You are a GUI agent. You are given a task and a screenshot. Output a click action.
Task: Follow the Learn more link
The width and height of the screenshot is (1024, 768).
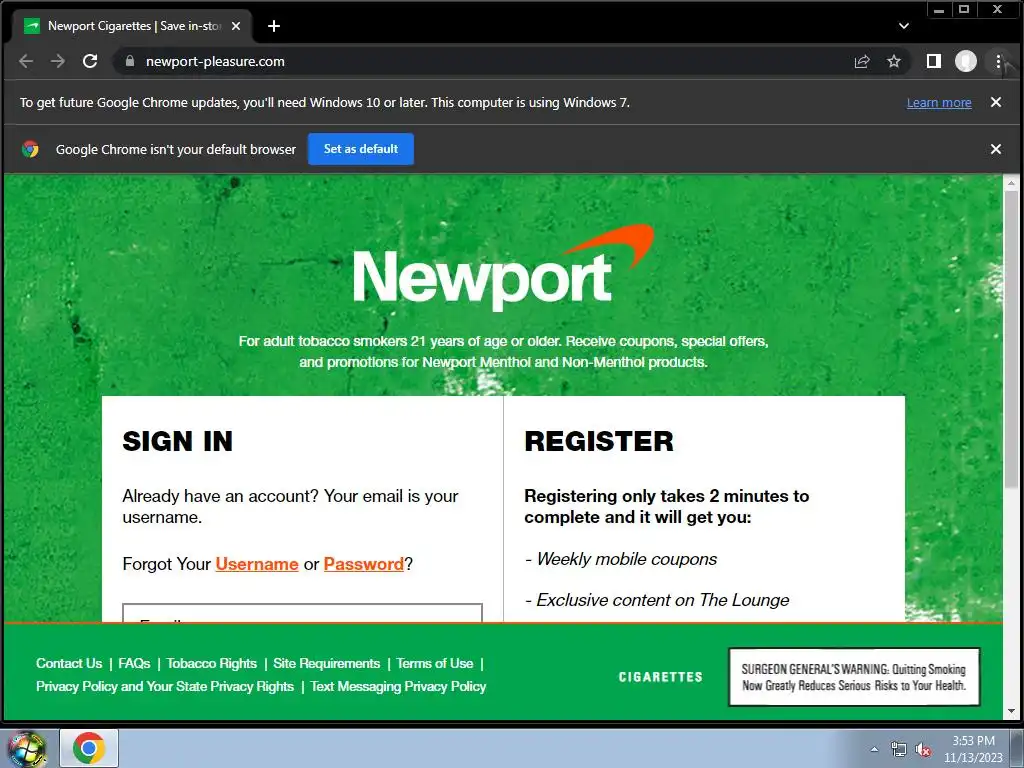click(939, 103)
